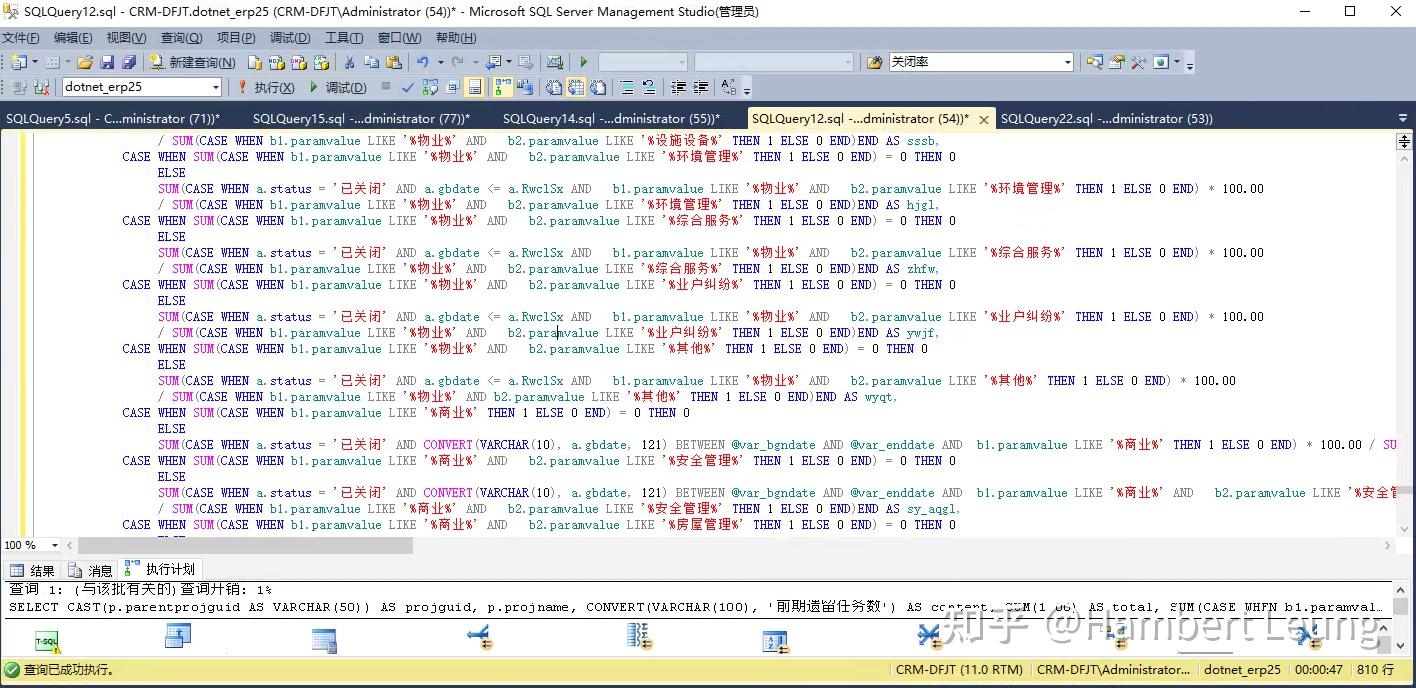
Task: Click the Copy icon in the toolbar
Action: [x=371, y=62]
